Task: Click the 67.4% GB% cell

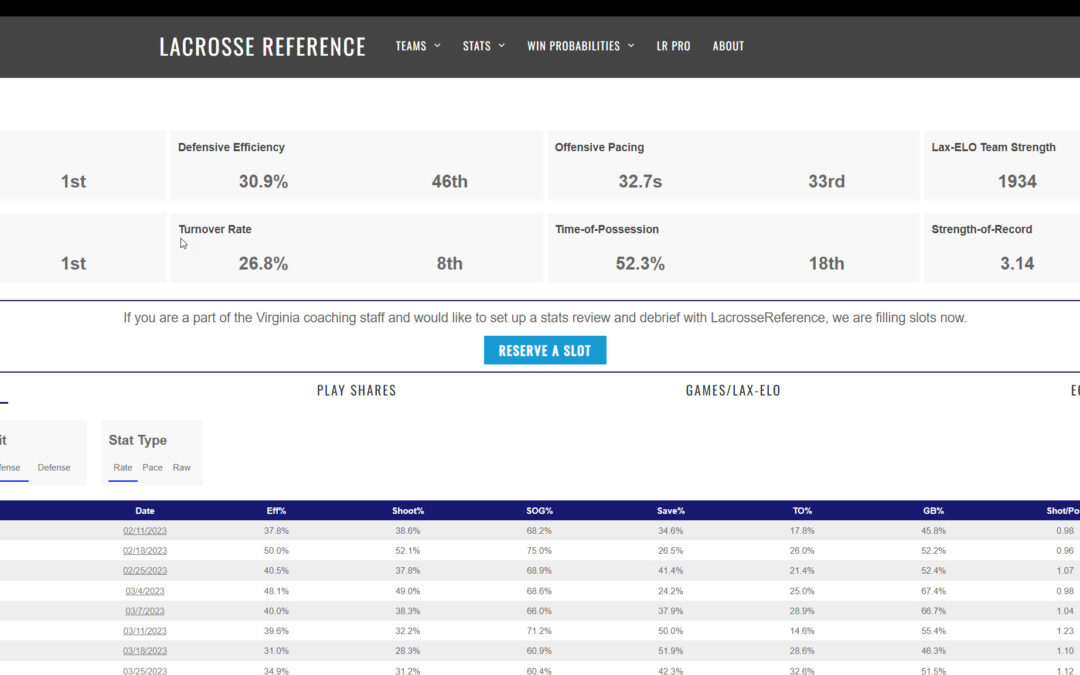Action: point(933,591)
